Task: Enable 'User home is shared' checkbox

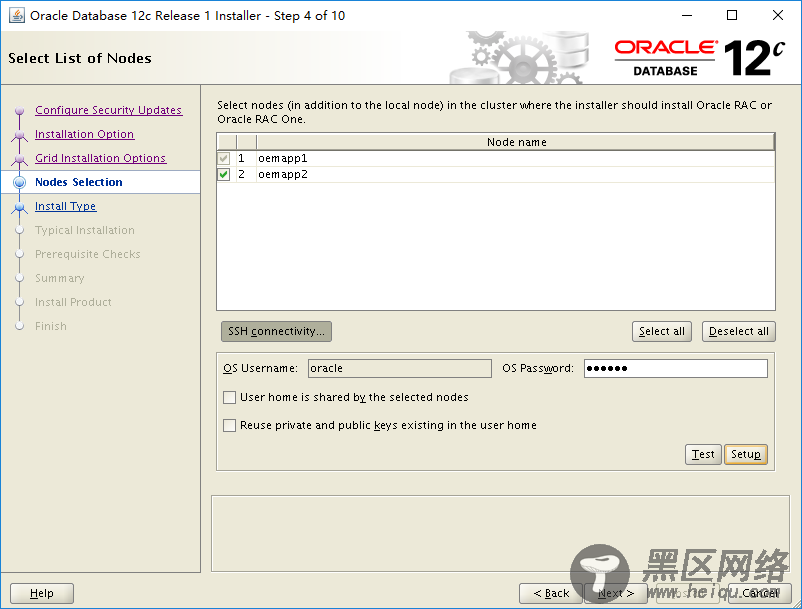Action: coord(230,397)
